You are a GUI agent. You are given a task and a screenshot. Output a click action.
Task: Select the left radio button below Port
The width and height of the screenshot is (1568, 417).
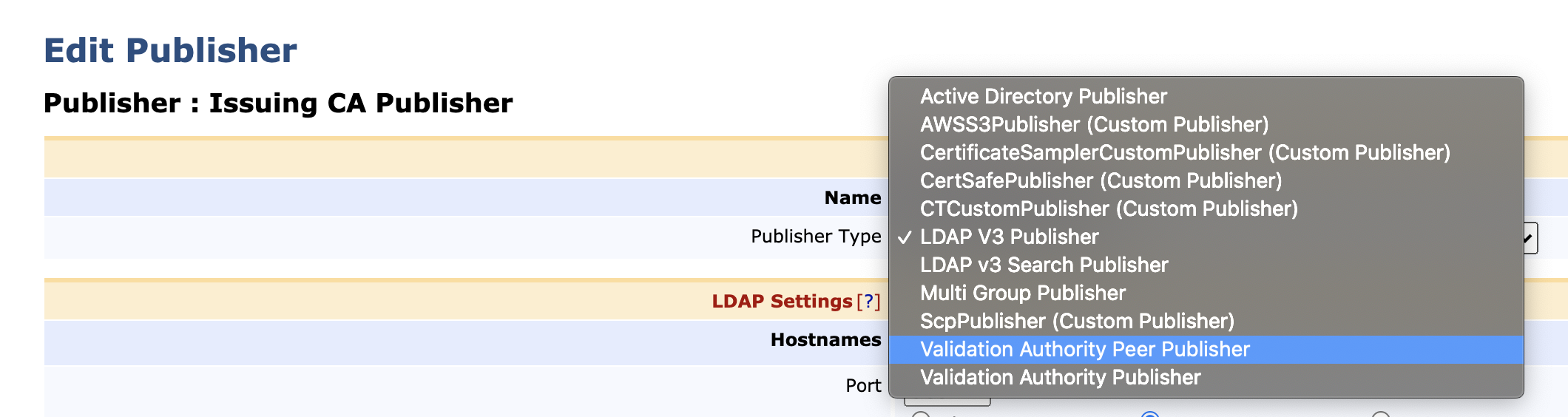(x=921, y=415)
